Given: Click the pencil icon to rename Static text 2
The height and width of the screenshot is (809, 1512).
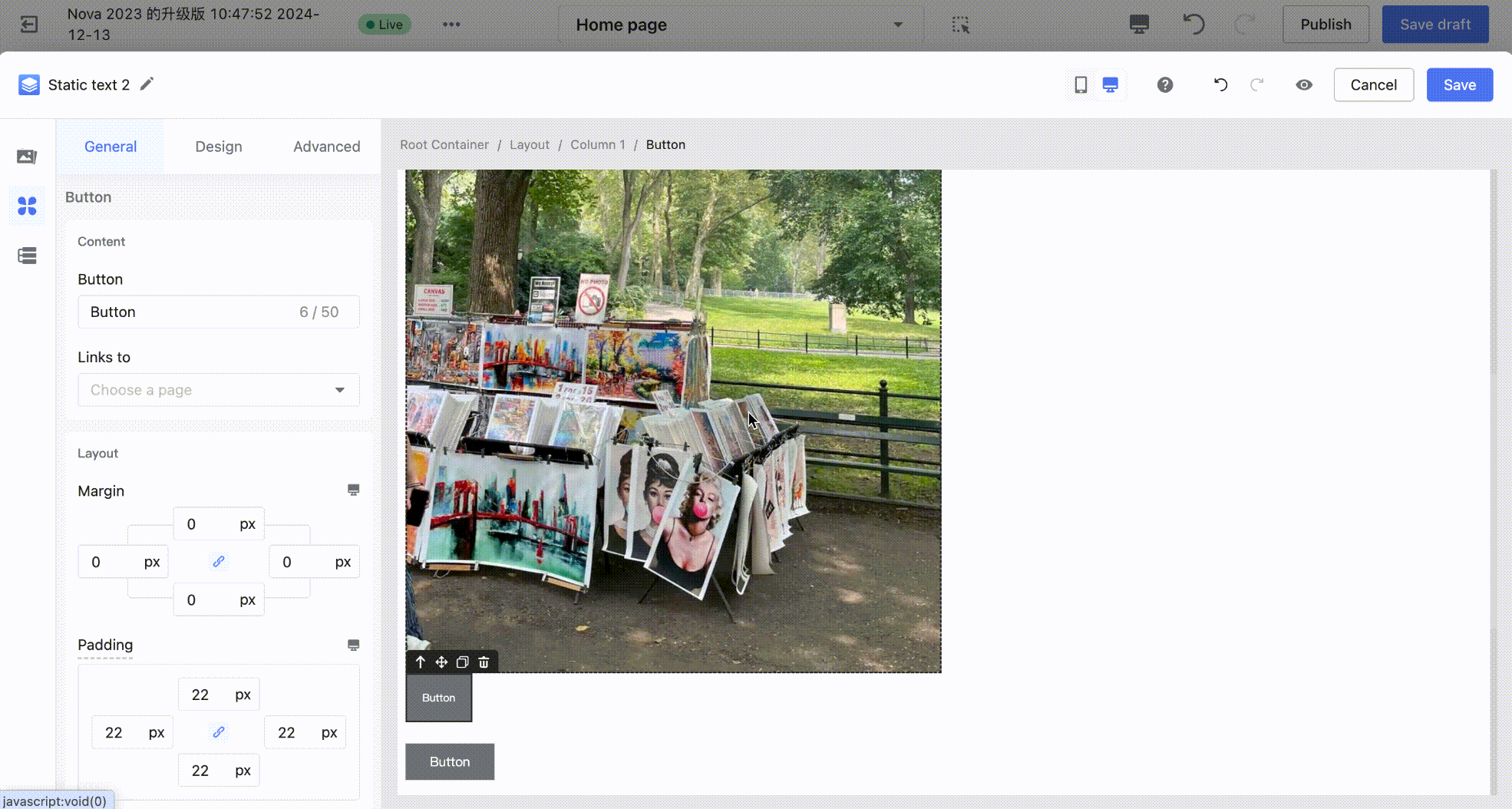Looking at the screenshot, I should [147, 84].
